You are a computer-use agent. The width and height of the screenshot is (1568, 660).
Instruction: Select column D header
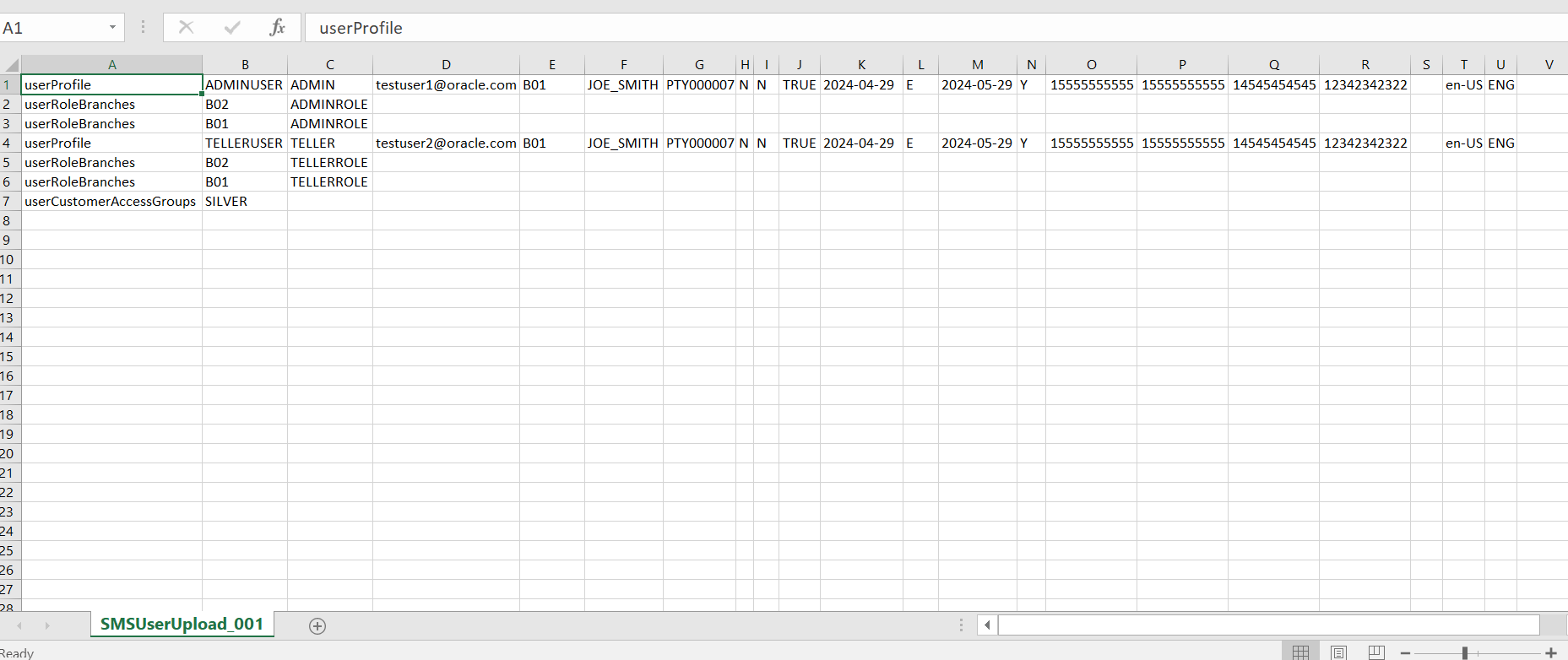tap(446, 65)
